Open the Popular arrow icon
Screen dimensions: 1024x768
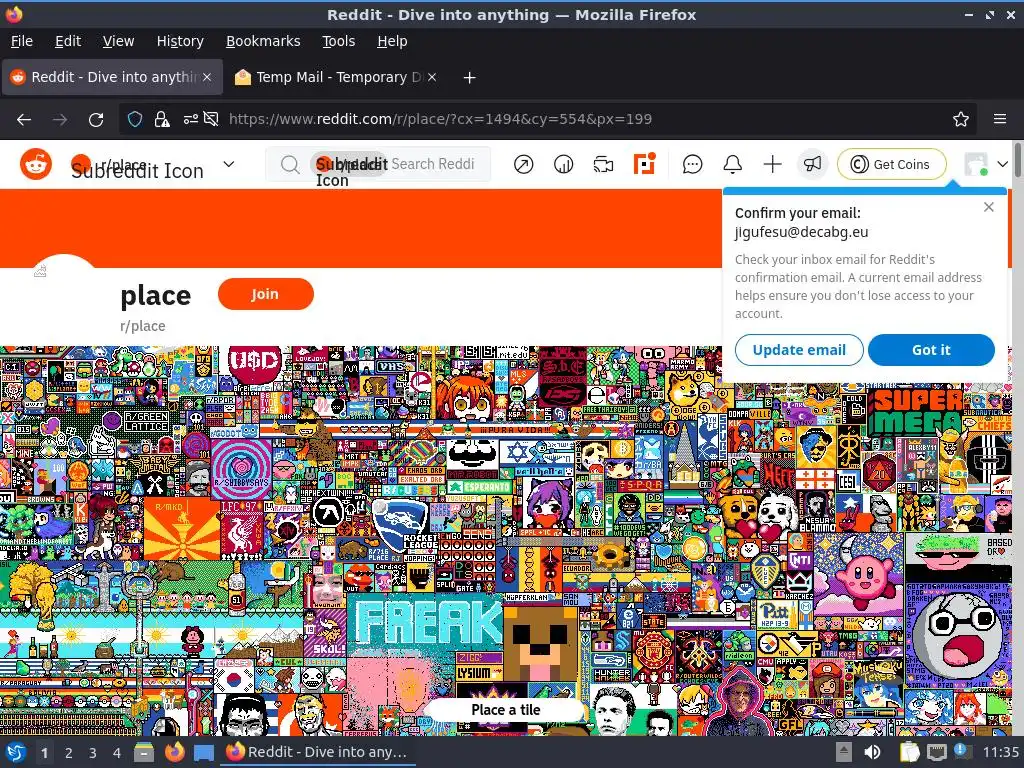point(523,165)
